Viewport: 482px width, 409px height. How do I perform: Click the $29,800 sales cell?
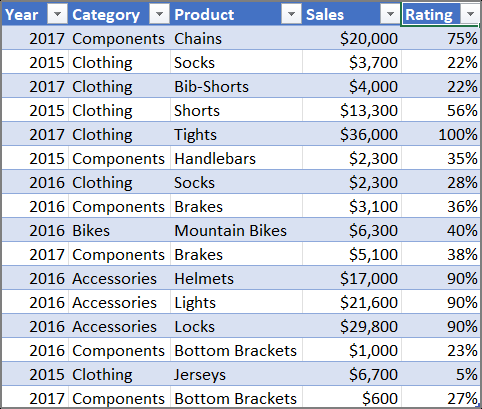pyautogui.click(x=352, y=326)
